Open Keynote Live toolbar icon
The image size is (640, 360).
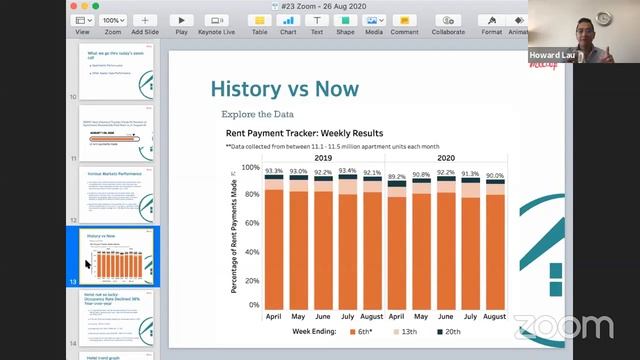tap(216, 20)
